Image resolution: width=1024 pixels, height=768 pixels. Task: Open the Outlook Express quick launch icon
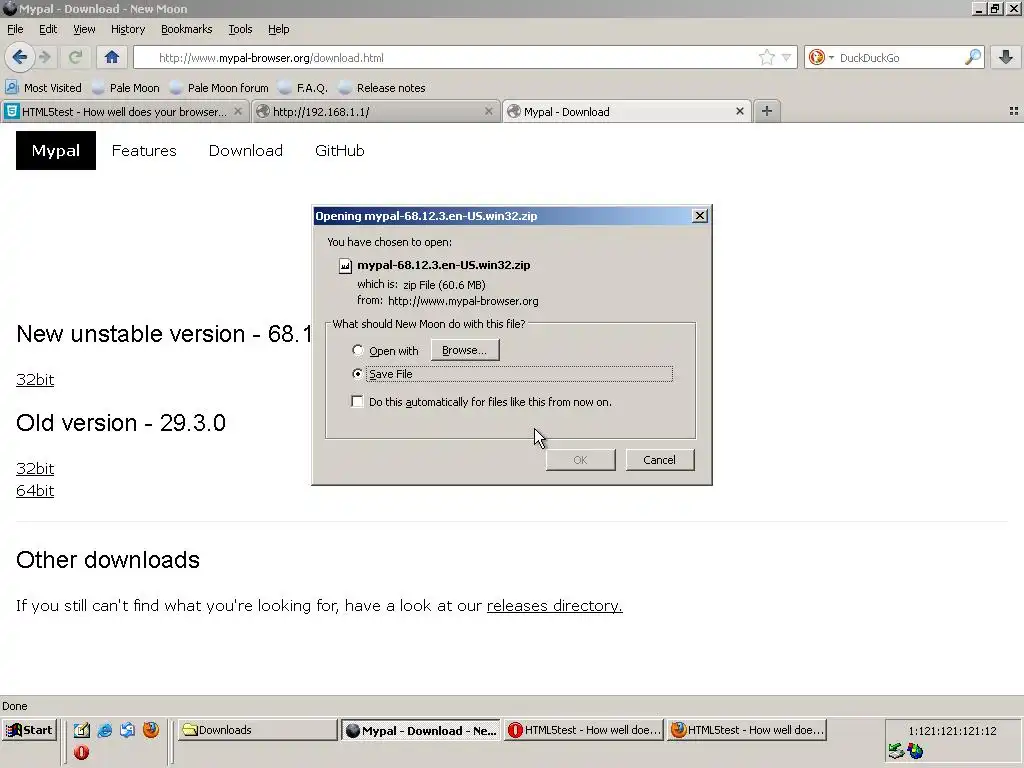click(x=127, y=730)
